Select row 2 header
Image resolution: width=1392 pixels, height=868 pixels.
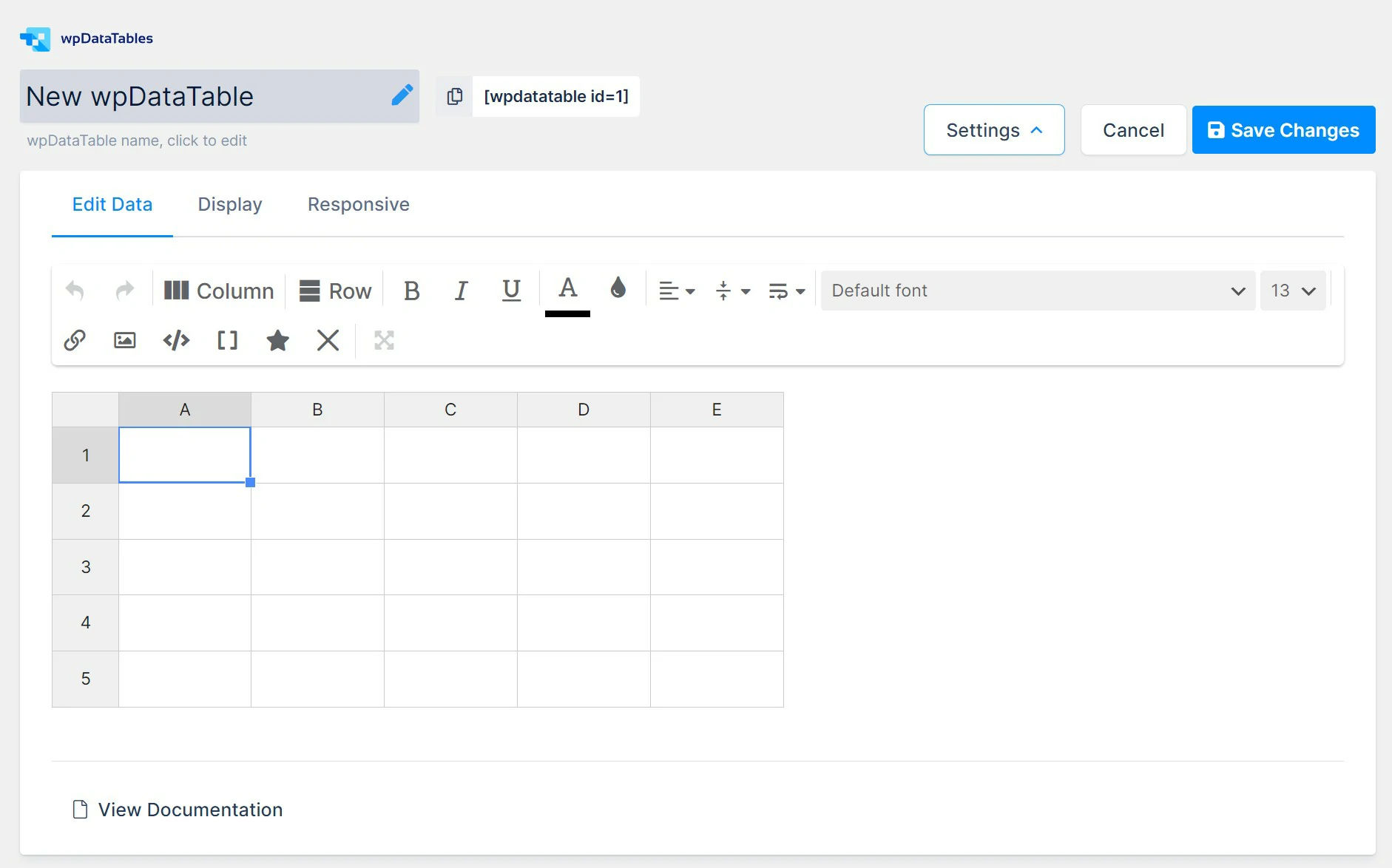(86, 511)
